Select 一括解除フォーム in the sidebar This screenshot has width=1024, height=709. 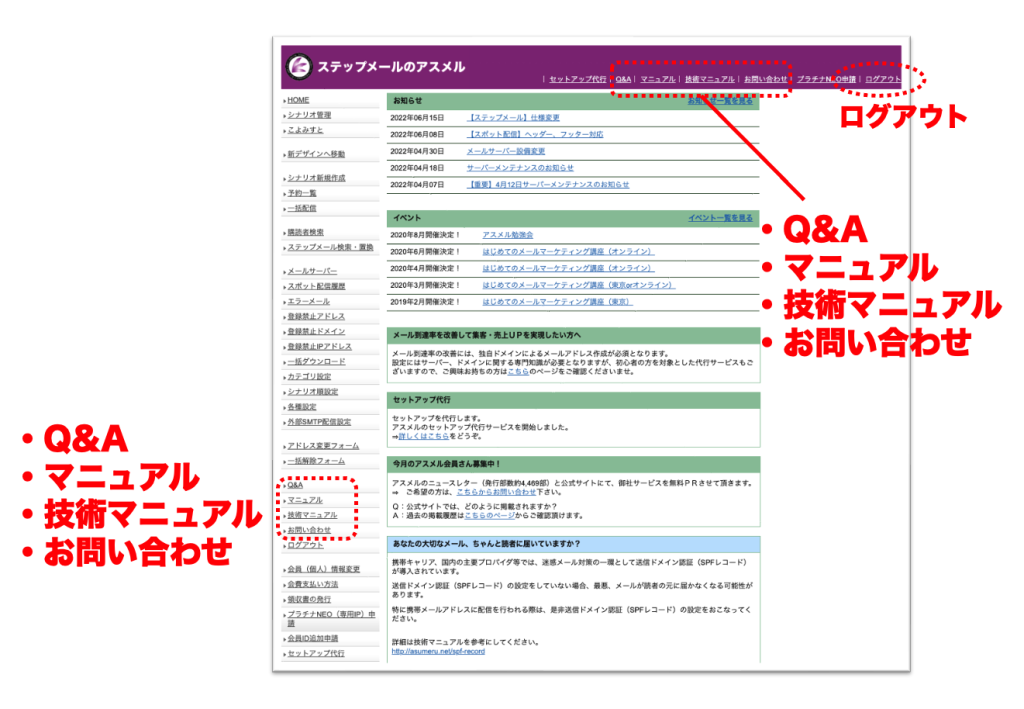(316, 461)
